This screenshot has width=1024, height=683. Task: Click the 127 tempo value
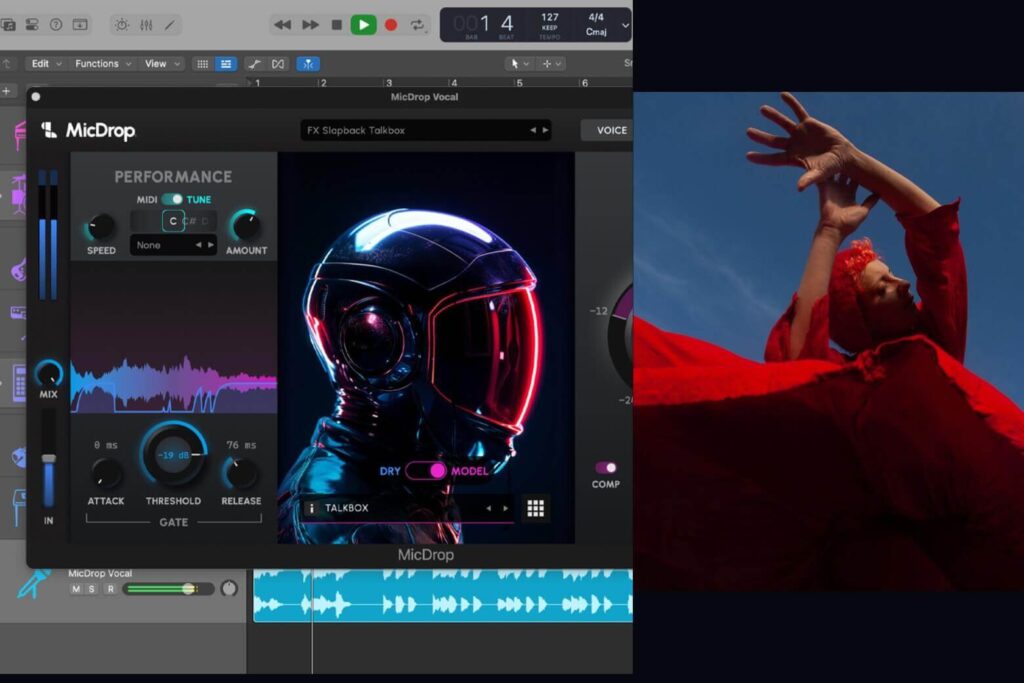[x=550, y=17]
